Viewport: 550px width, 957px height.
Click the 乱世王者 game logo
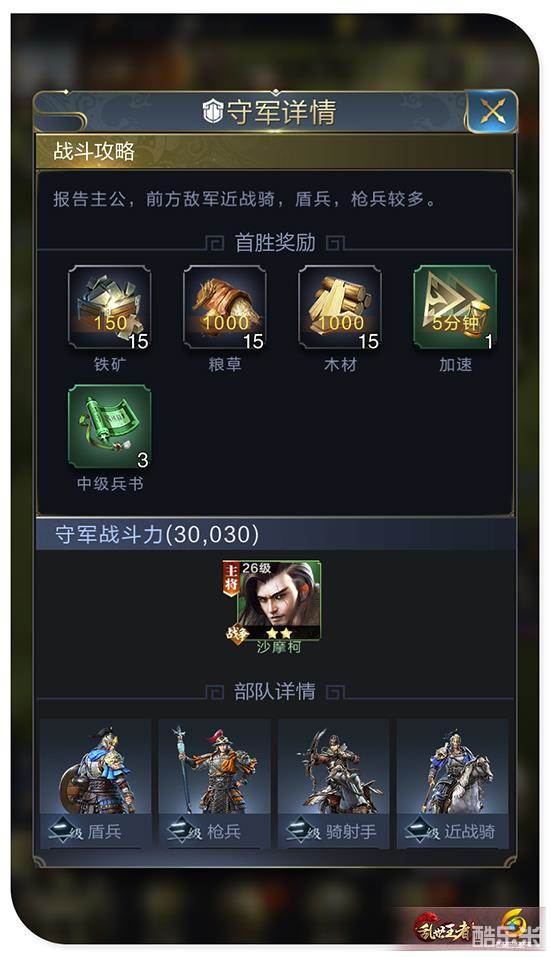tap(443, 930)
